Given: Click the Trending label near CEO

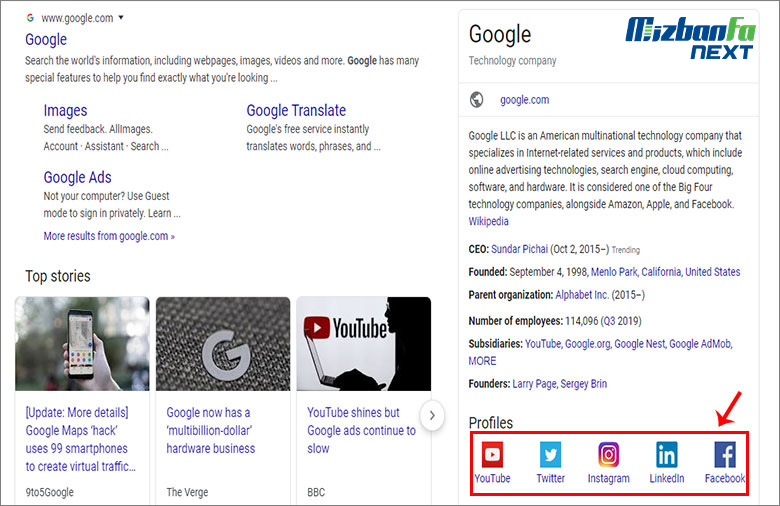Looking at the screenshot, I should pos(625,250).
